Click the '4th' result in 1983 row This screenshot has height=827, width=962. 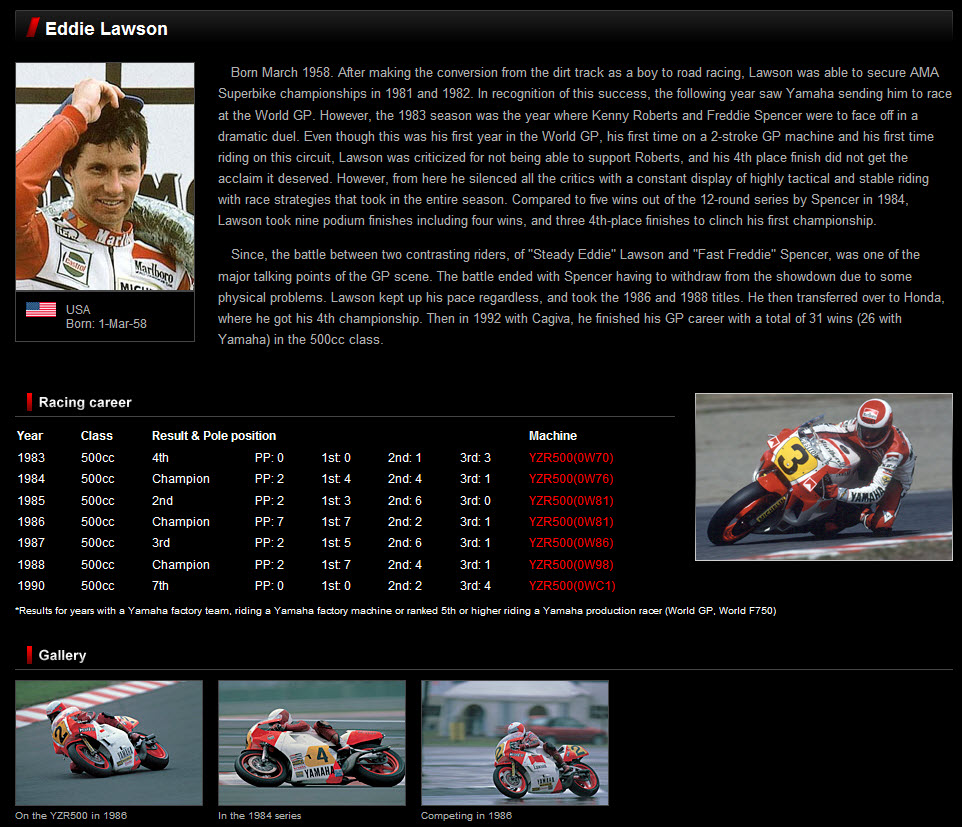tap(160, 458)
